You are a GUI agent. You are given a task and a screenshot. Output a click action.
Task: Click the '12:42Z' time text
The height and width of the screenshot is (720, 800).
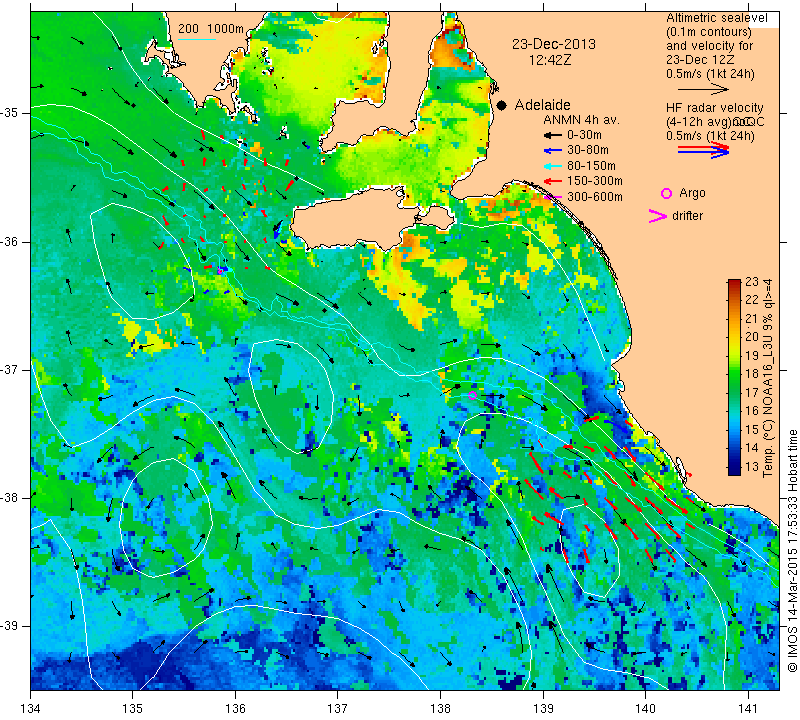pyautogui.click(x=549, y=60)
